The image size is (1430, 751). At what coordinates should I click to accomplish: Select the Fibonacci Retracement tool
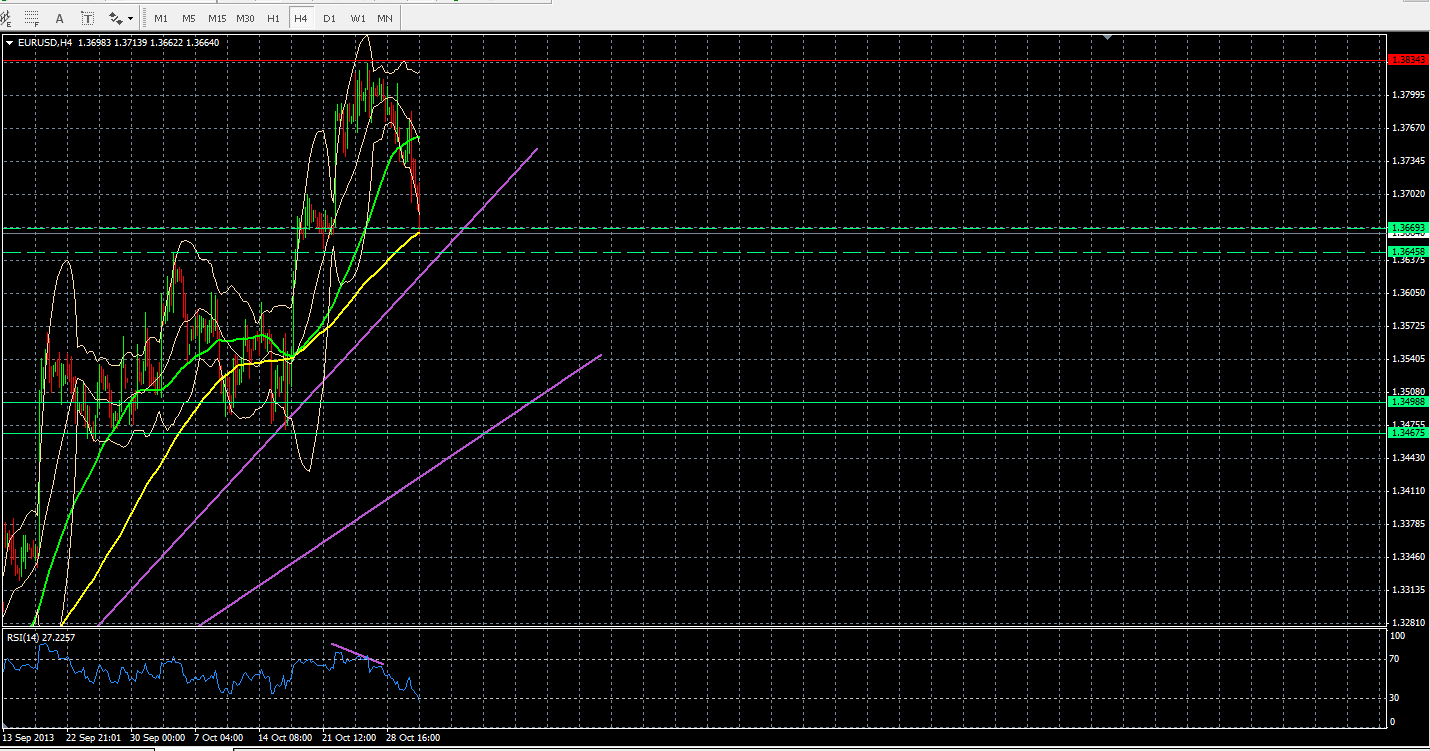tap(32, 18)
